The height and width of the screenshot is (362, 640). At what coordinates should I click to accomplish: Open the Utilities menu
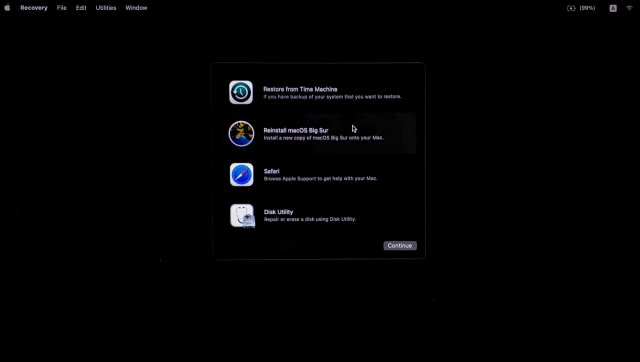pos(106,8)
